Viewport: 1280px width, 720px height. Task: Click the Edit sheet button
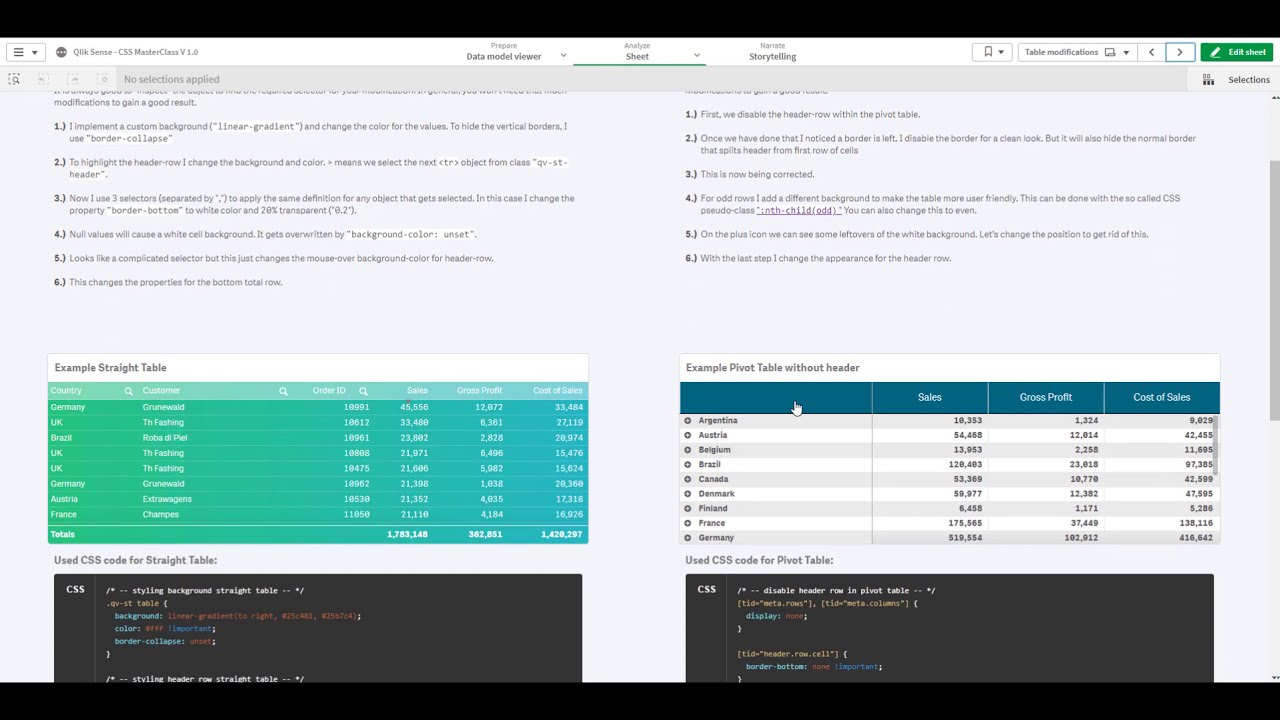tap(1237, 52)
